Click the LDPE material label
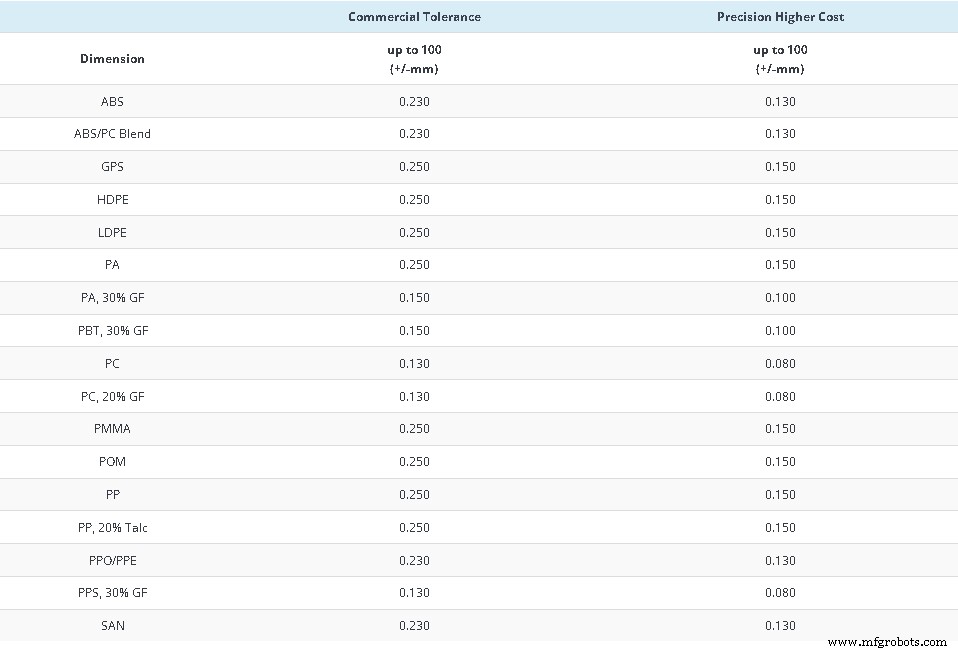The width and height of the screenshot is (958, 652). click(112, 232)
